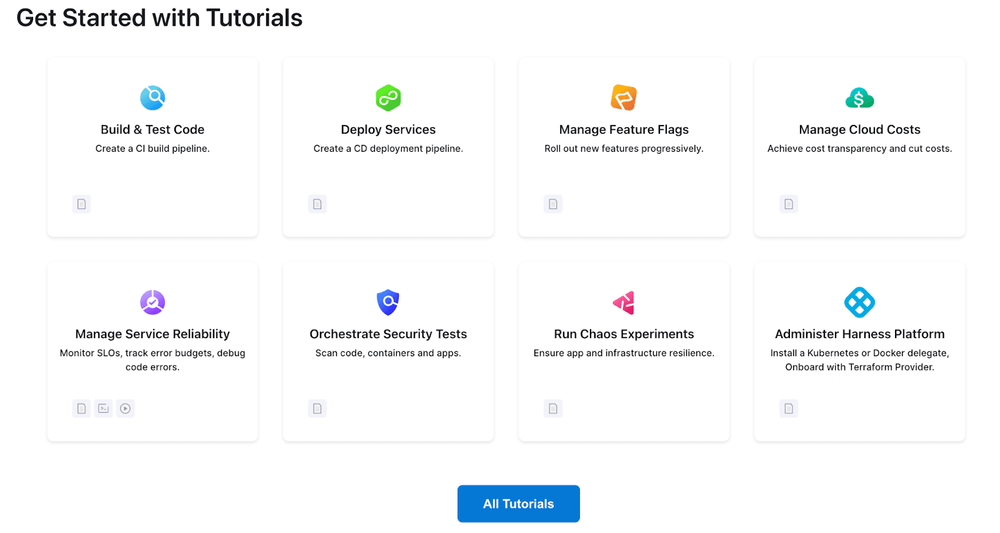Click the Administer Harness Platform logo icon
The width and height of the screenshot is (1000, 533).
[859, 302]
